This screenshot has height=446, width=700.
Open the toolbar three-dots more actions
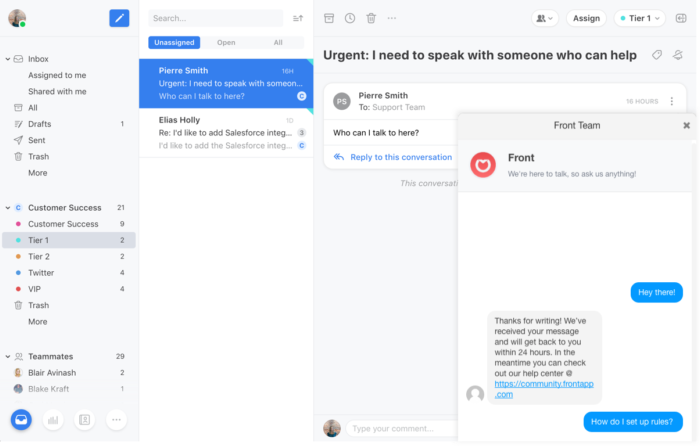(392, 18)
